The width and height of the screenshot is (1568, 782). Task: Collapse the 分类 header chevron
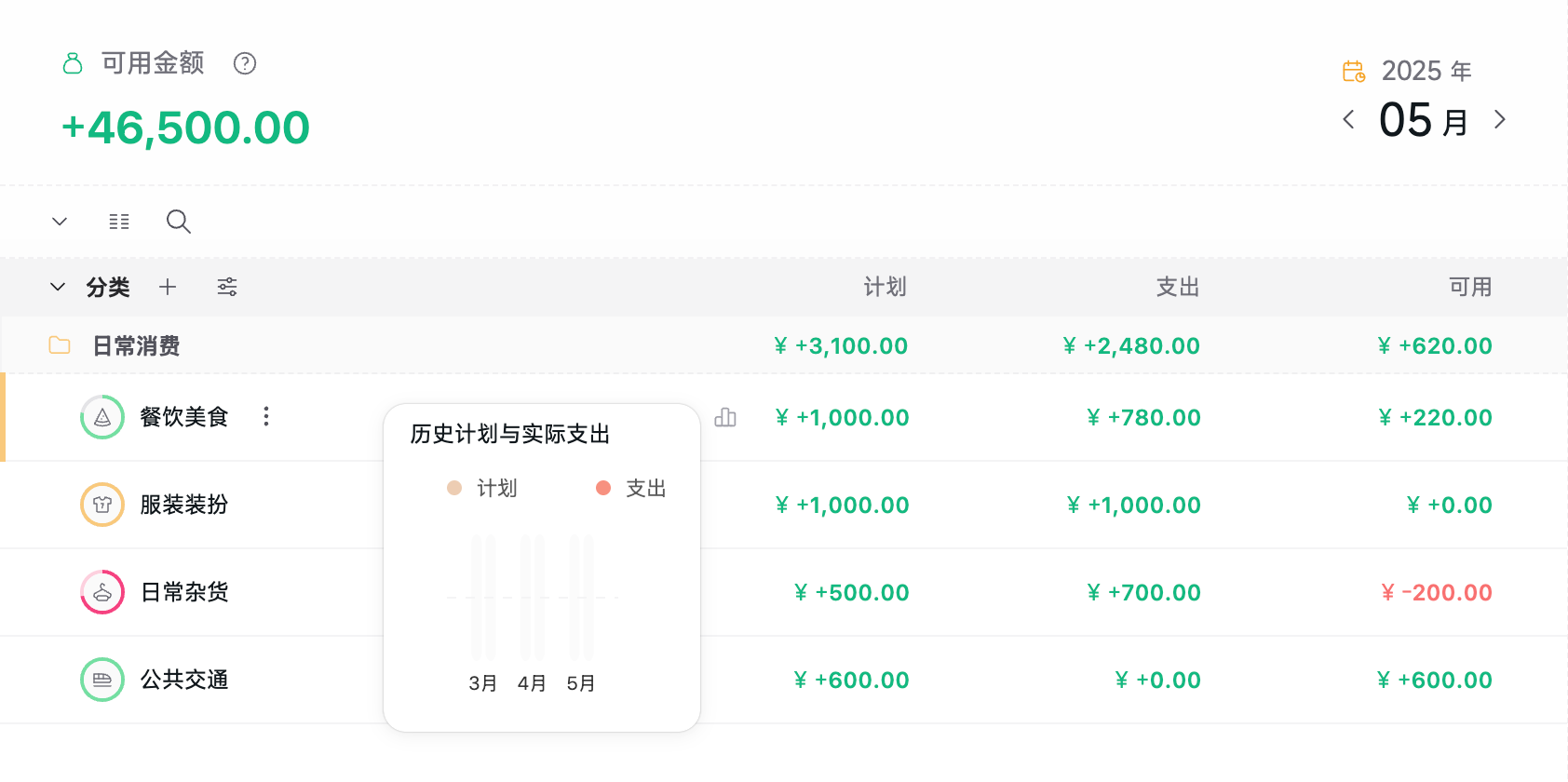[58, 287]
